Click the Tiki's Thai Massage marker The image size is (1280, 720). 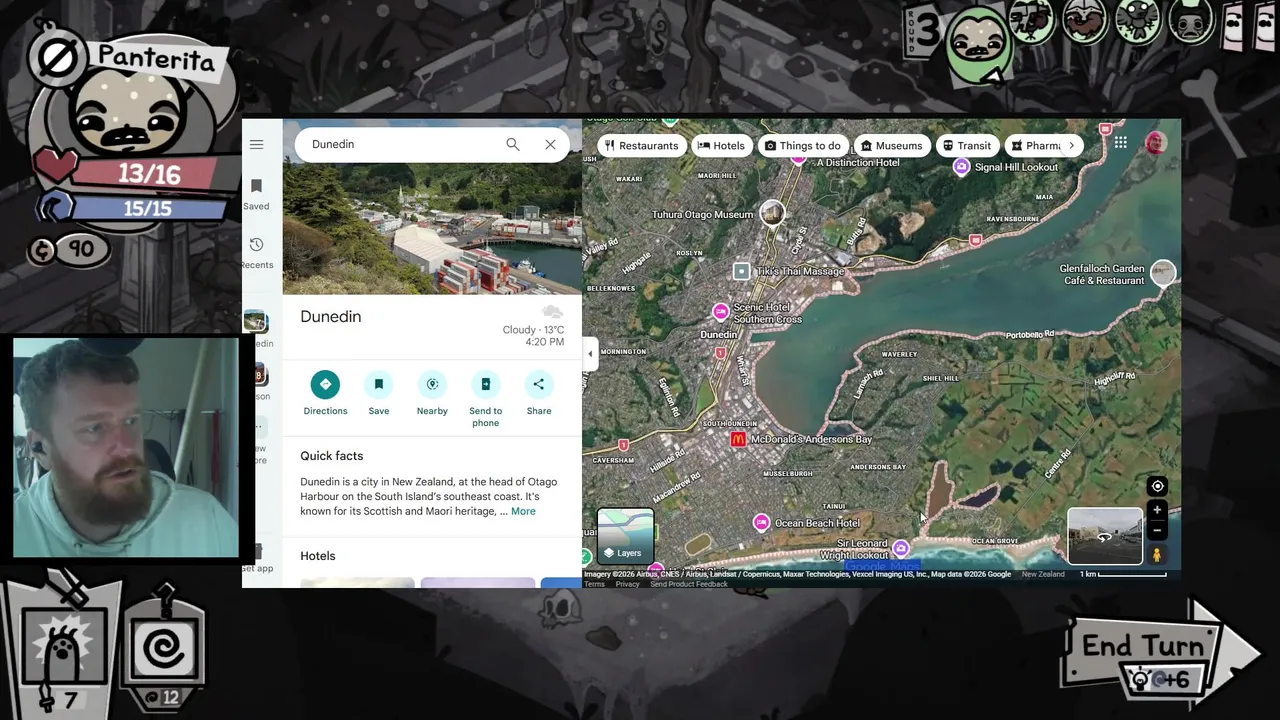click(741, 271)
